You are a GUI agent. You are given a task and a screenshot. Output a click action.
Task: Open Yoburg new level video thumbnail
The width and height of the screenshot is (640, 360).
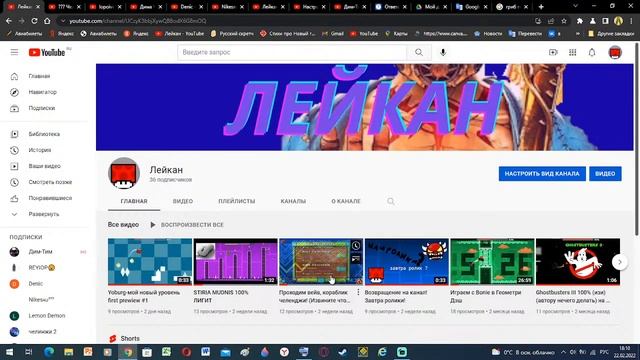click(x=150, y=262)
